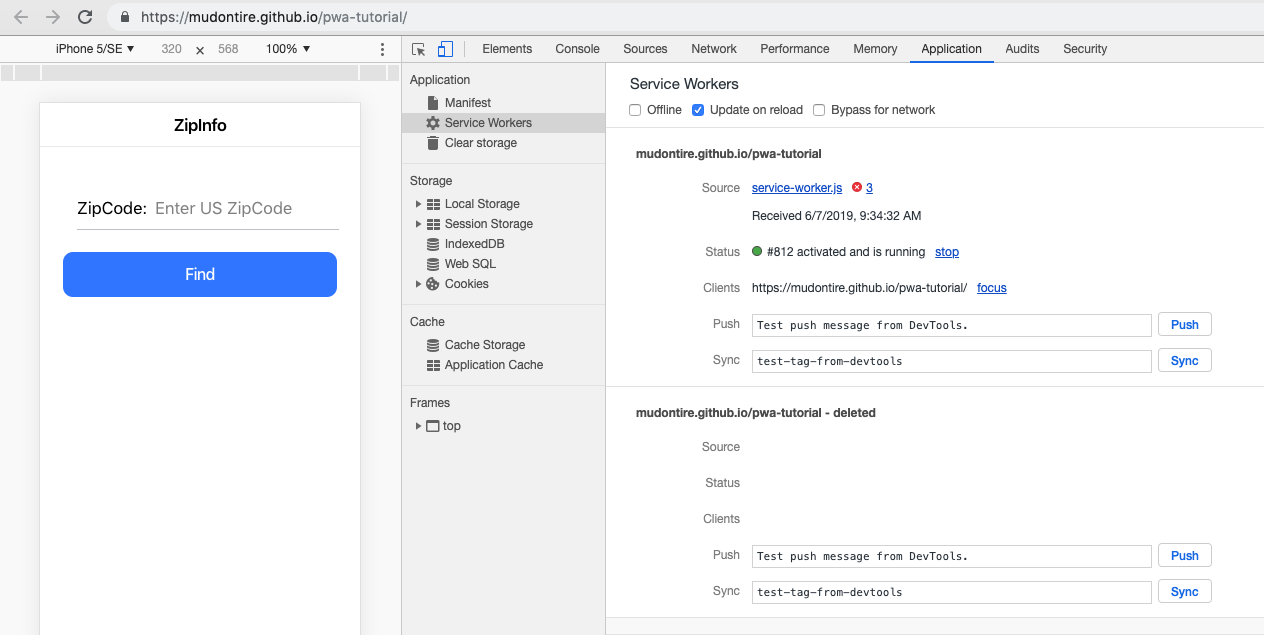Toggle the device toolbar icon
The height and width of the screenshot is (635, 1264).
pos(445,49)
